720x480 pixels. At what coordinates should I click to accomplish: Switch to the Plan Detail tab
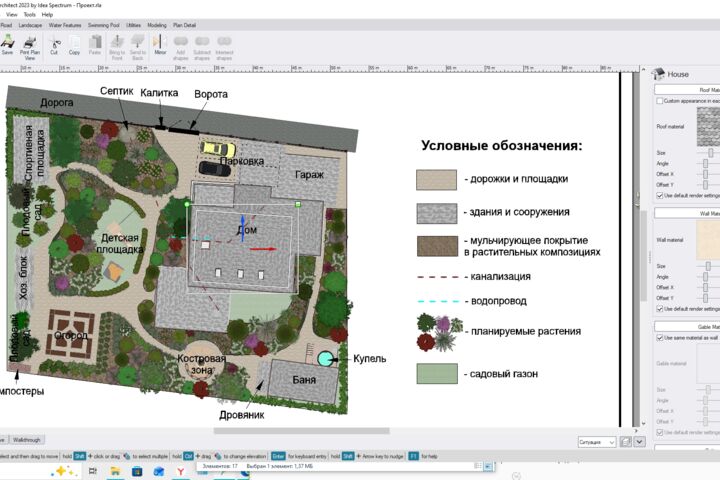pyautogui.click(x=184, y=25)
